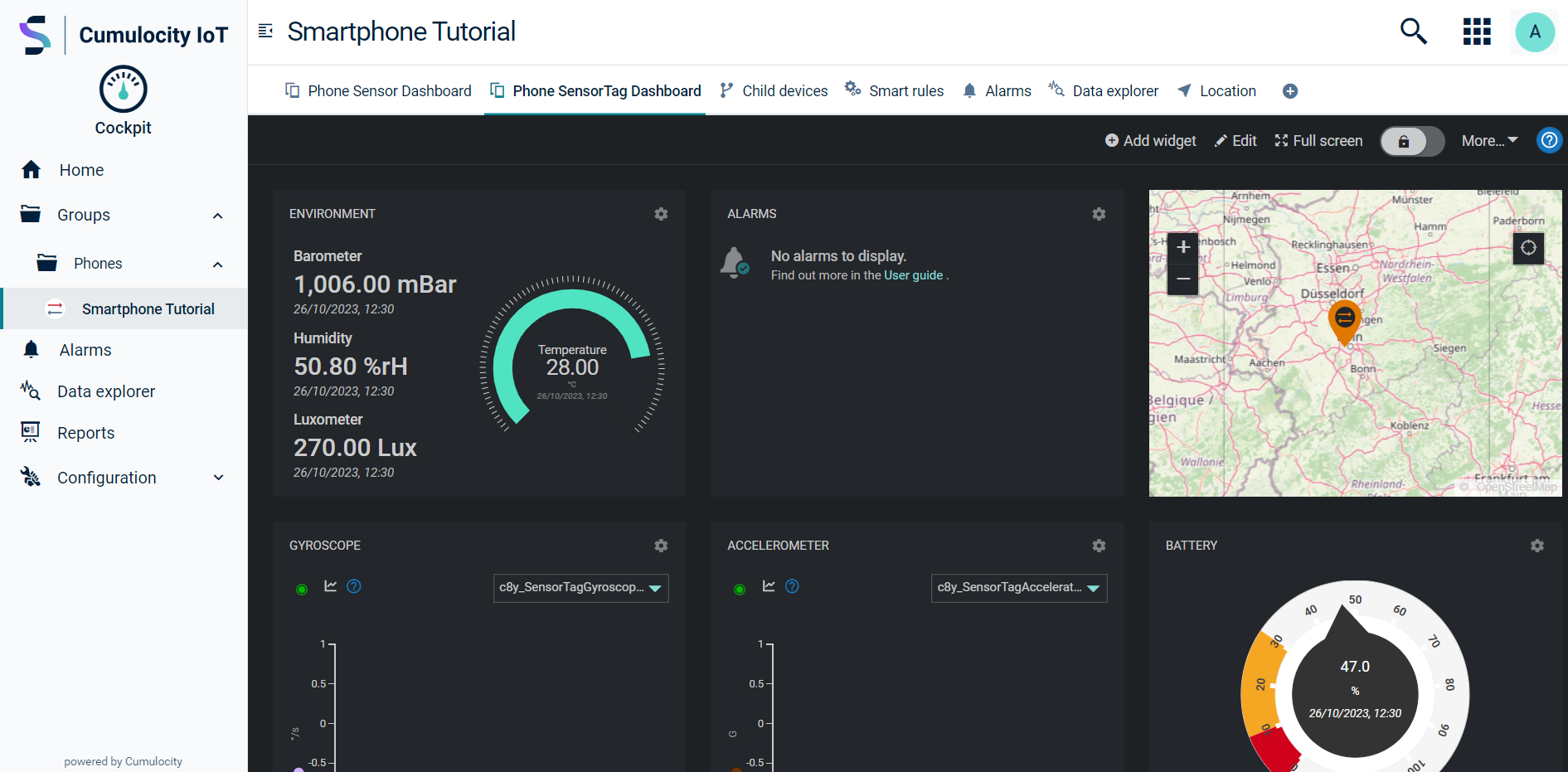This screenshot has height=772, width=1568.
Task: Click the Cockpit gauge logo
Action: (x=124, y=89)
